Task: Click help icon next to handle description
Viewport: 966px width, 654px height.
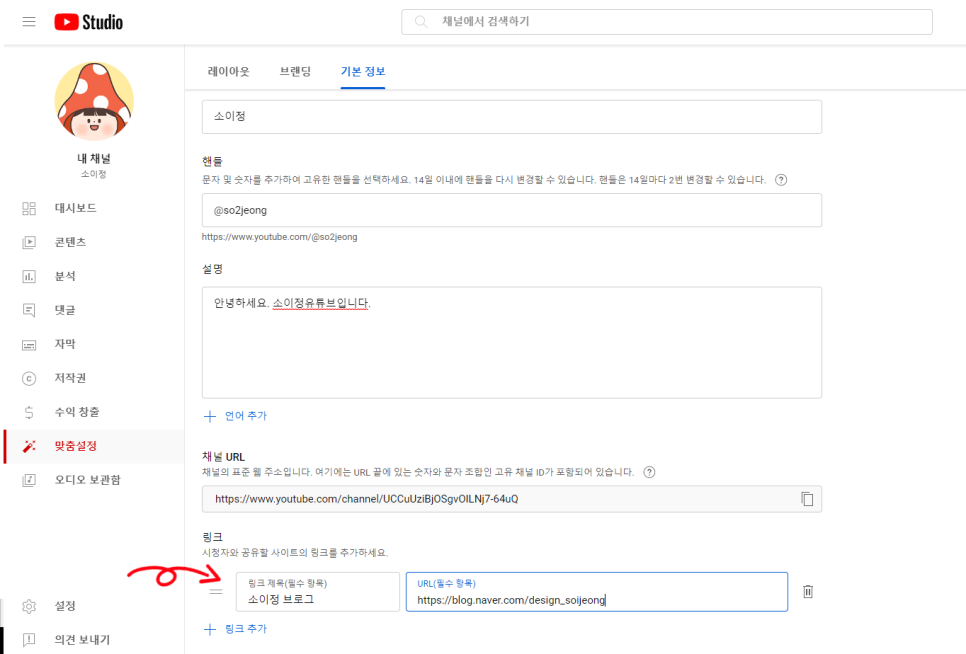Action: pyautogui.click(x=781, y=180)
